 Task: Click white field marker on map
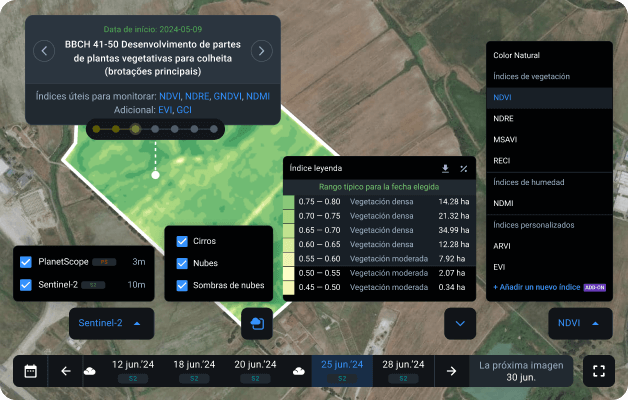pyautogui.click(x=155, y=175)
